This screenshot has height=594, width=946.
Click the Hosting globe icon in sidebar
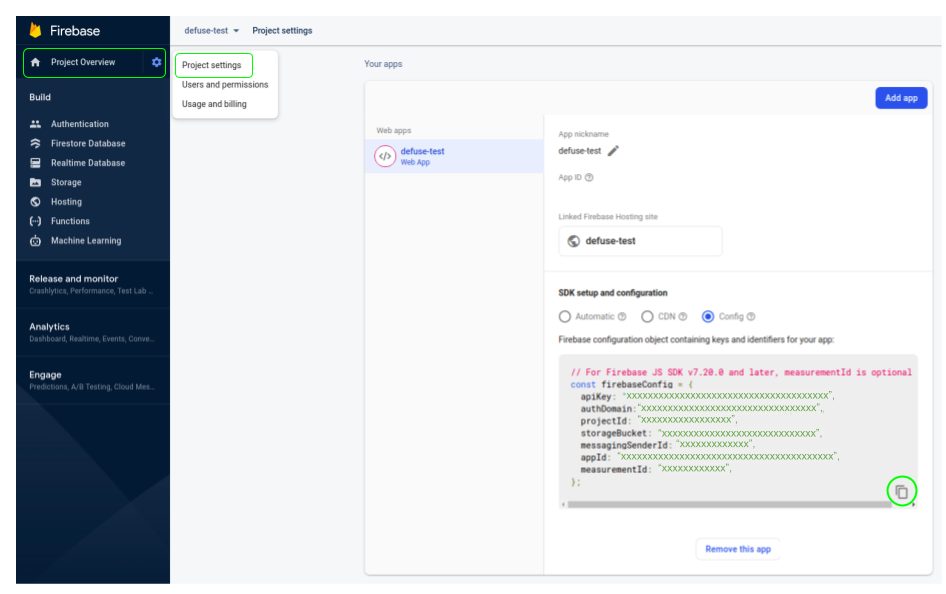pyautogui.click(x=36, y=201)
